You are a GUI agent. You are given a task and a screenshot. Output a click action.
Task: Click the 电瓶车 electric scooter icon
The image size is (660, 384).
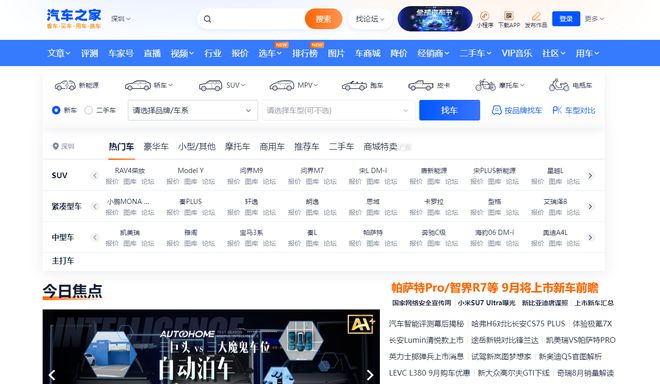coord(559,85)
